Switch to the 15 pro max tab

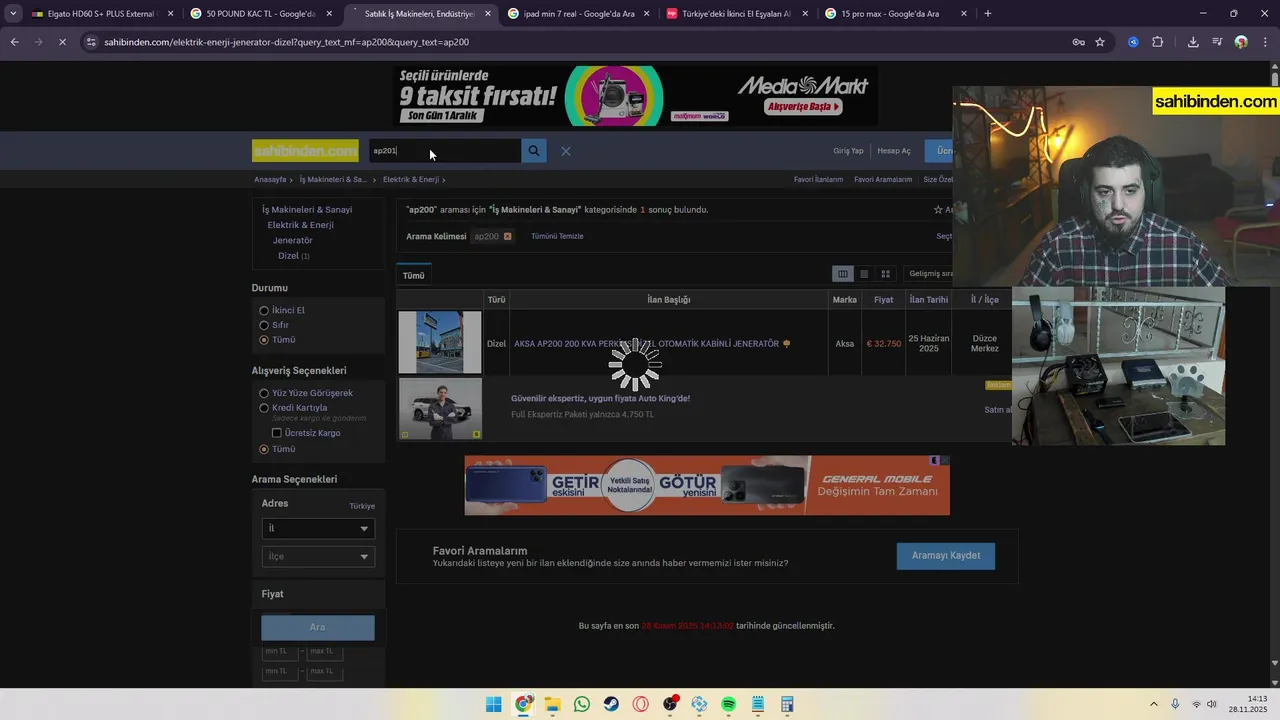click(896, 14)
